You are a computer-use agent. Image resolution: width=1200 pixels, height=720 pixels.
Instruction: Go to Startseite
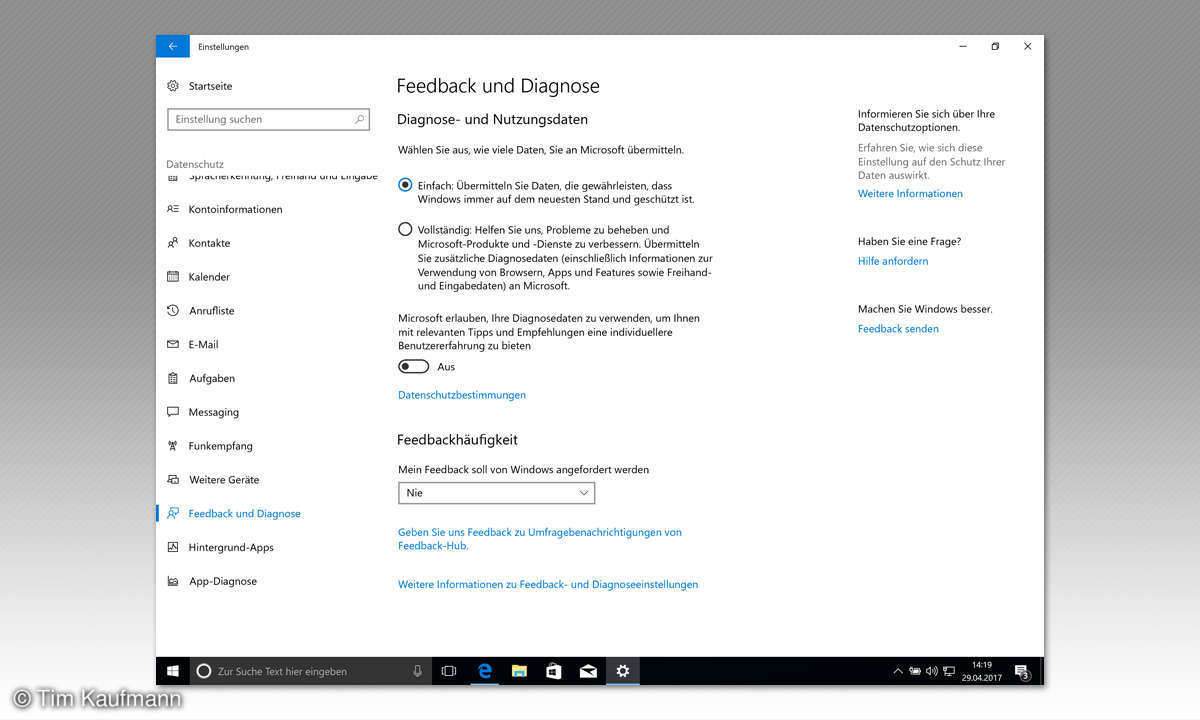pyautogui.click(x=210, y=86)
